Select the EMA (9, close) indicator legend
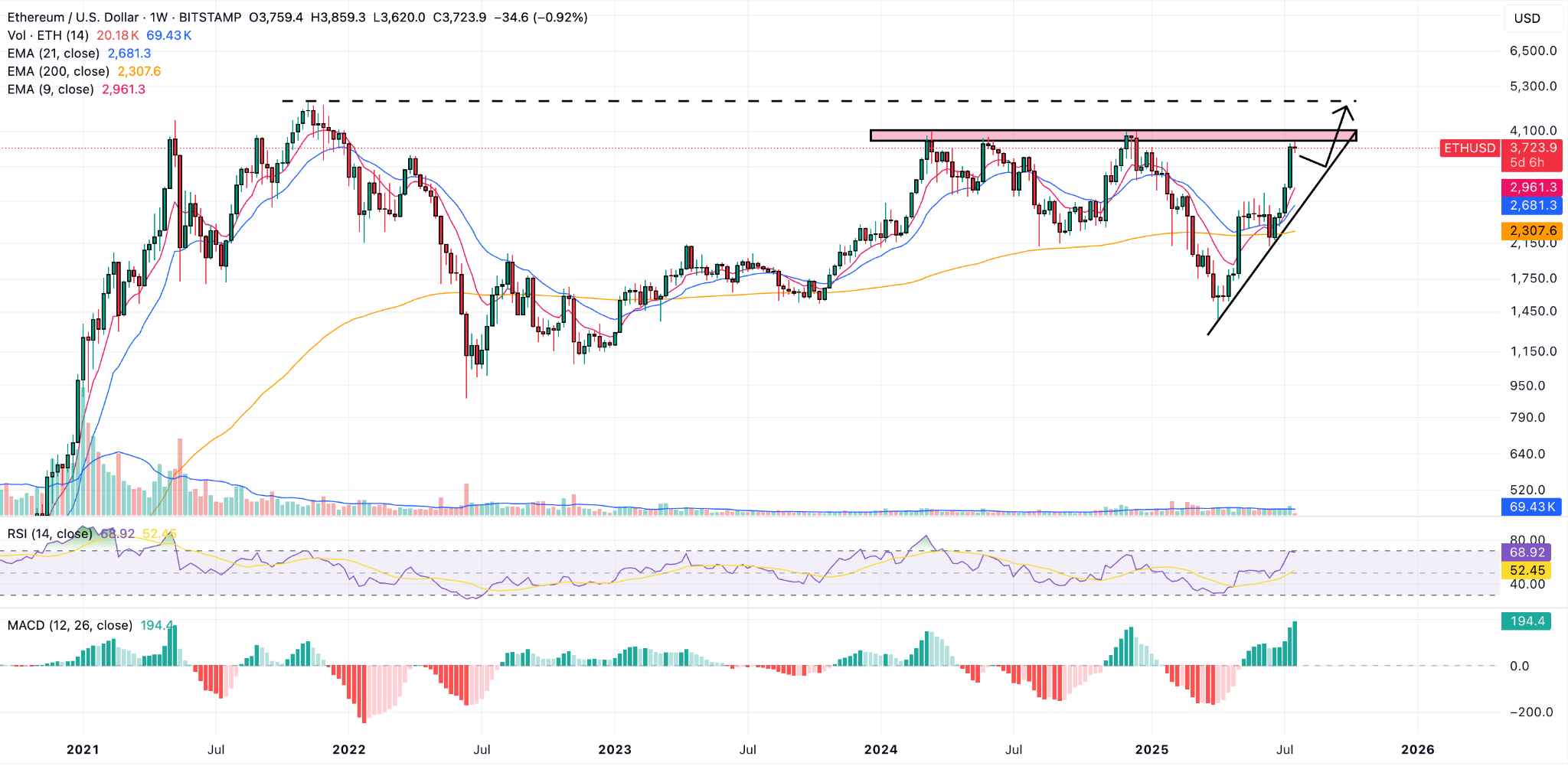Viewport: 1568px width, 766px height. (x=51, y=90)
